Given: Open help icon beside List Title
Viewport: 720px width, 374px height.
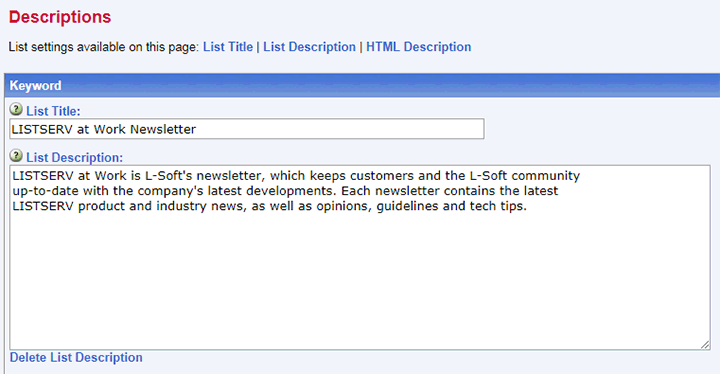Looking at the screenshot, I should [16, 109].
